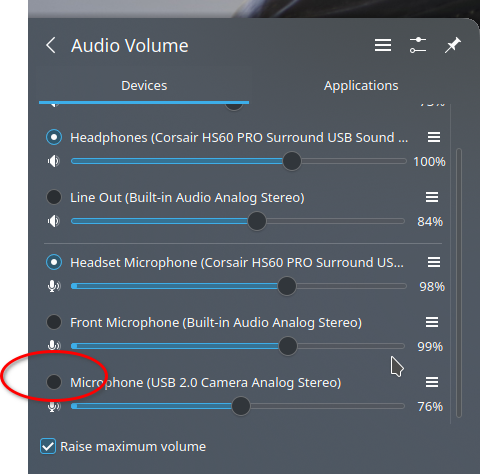
Task: Open Headphones device options menu
Action: [434, 137]
